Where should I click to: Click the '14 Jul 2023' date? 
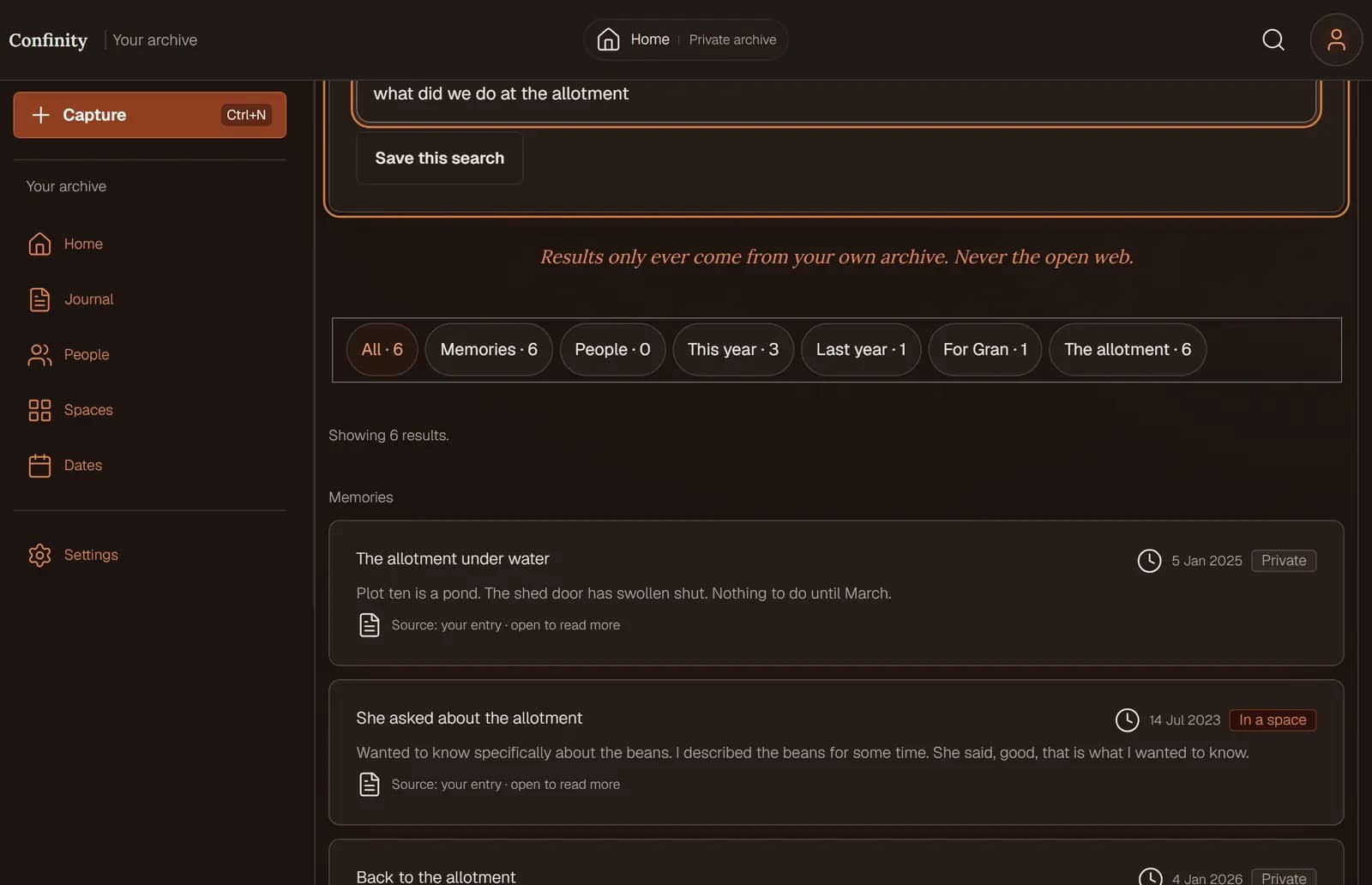1184,720
